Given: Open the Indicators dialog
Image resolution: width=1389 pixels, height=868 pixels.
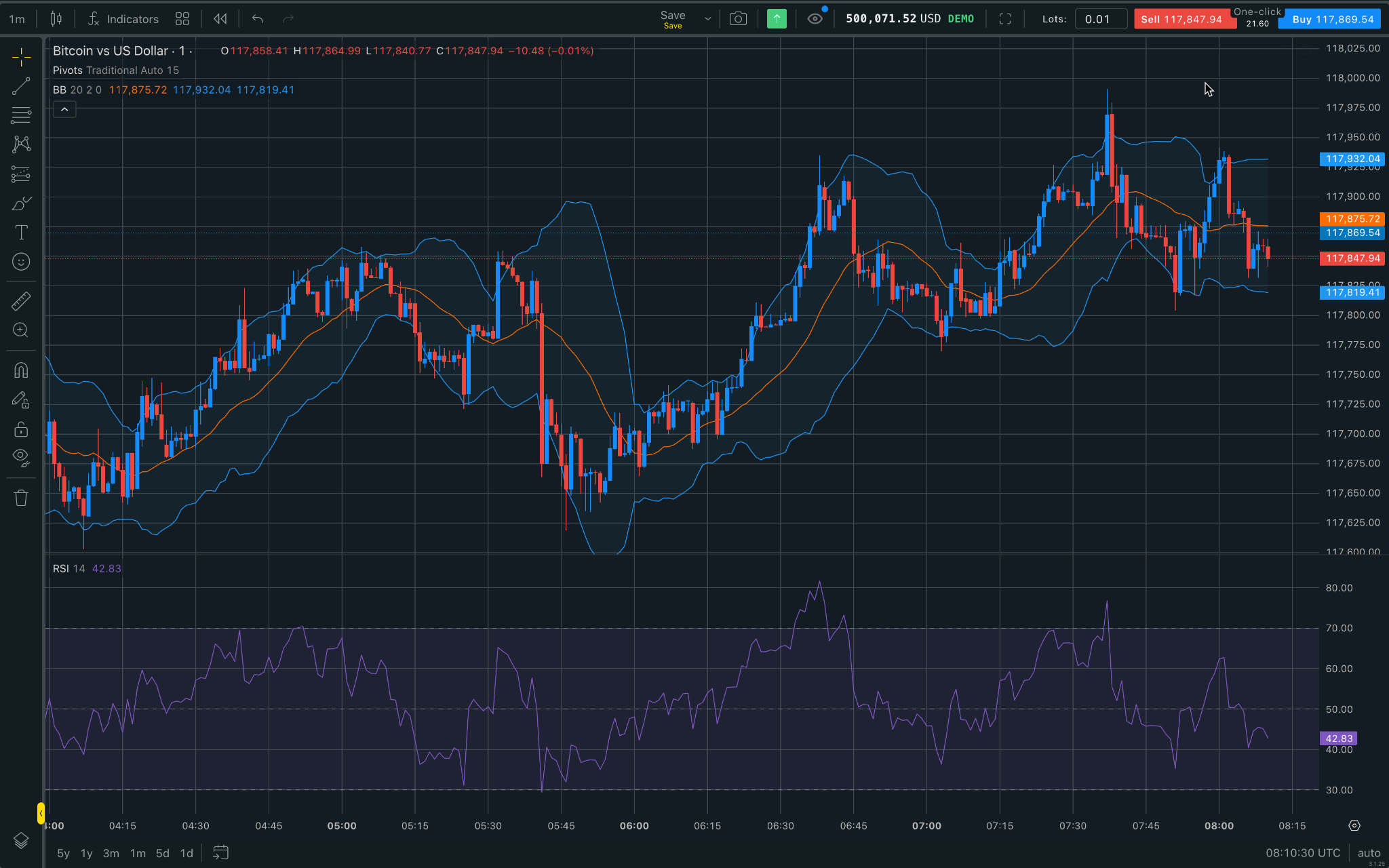Looking at the screenshot, I should [x=123, y=19].
